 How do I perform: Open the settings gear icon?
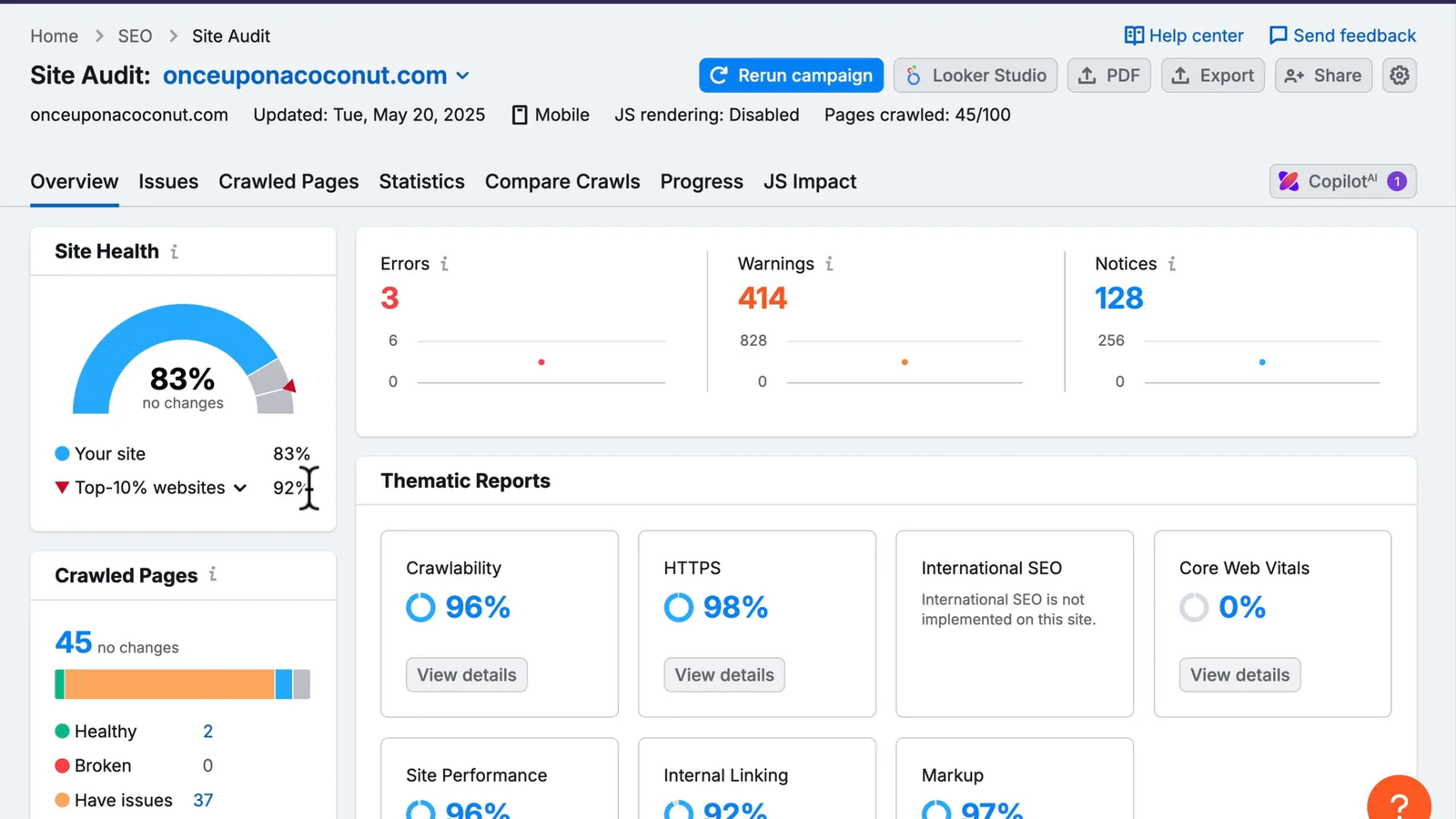point(1400,76)
